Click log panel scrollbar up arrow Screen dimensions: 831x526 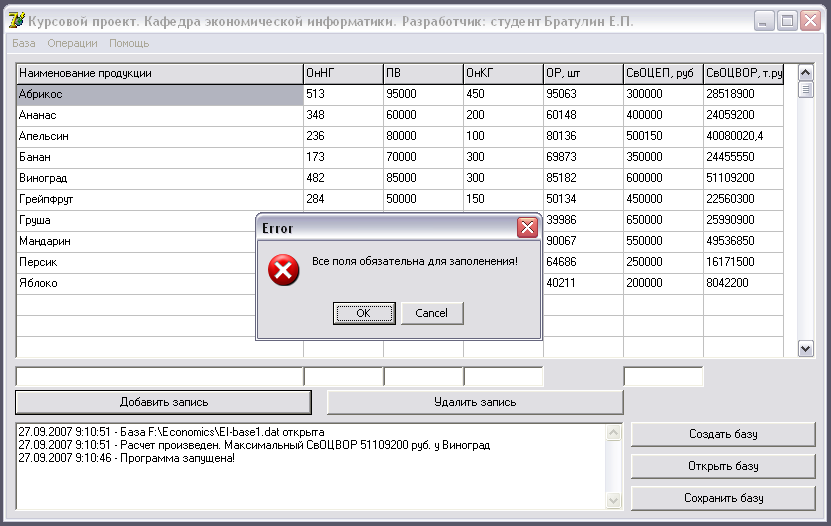[613, 433]
